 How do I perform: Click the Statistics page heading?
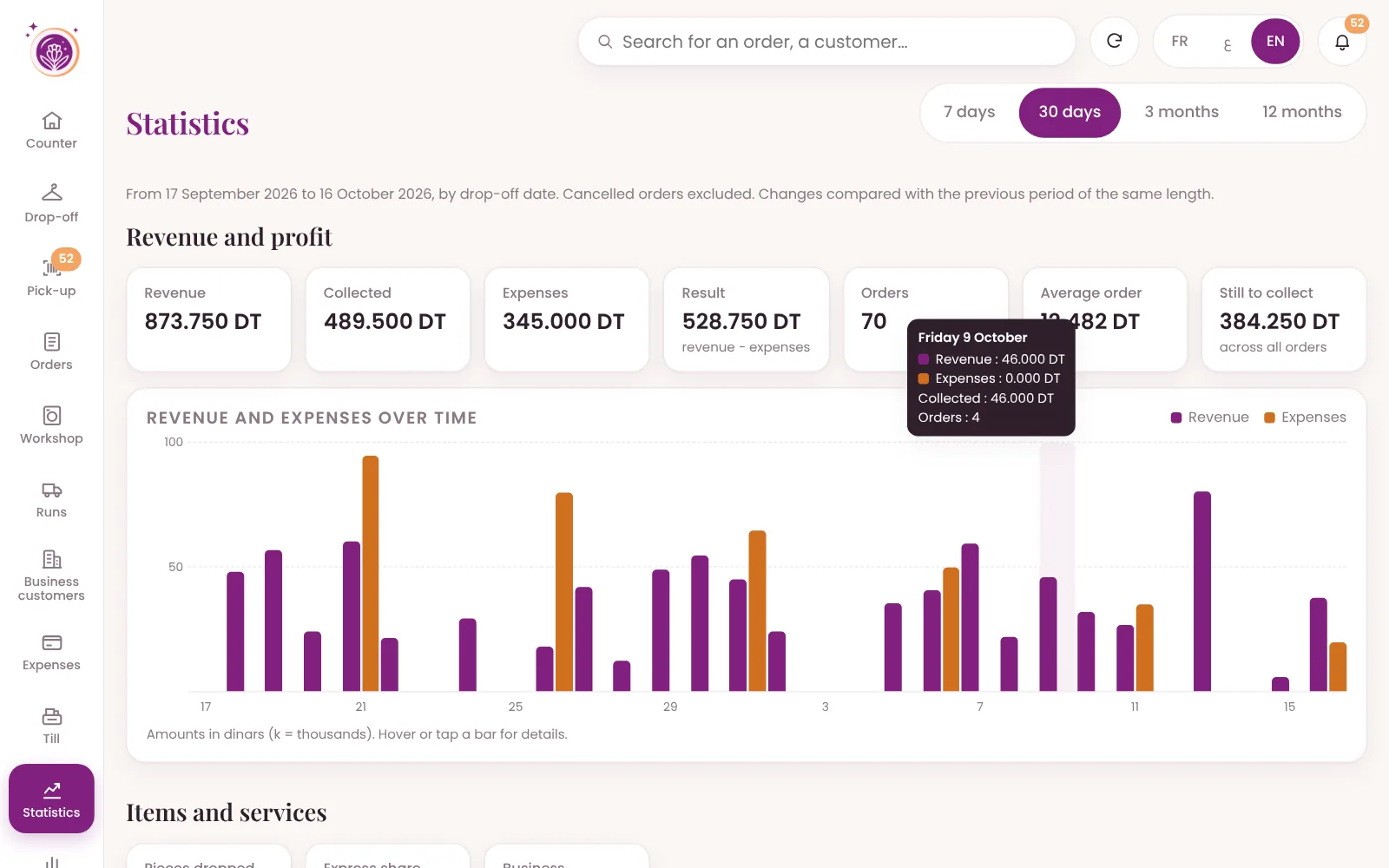click(x=188, y=124)
